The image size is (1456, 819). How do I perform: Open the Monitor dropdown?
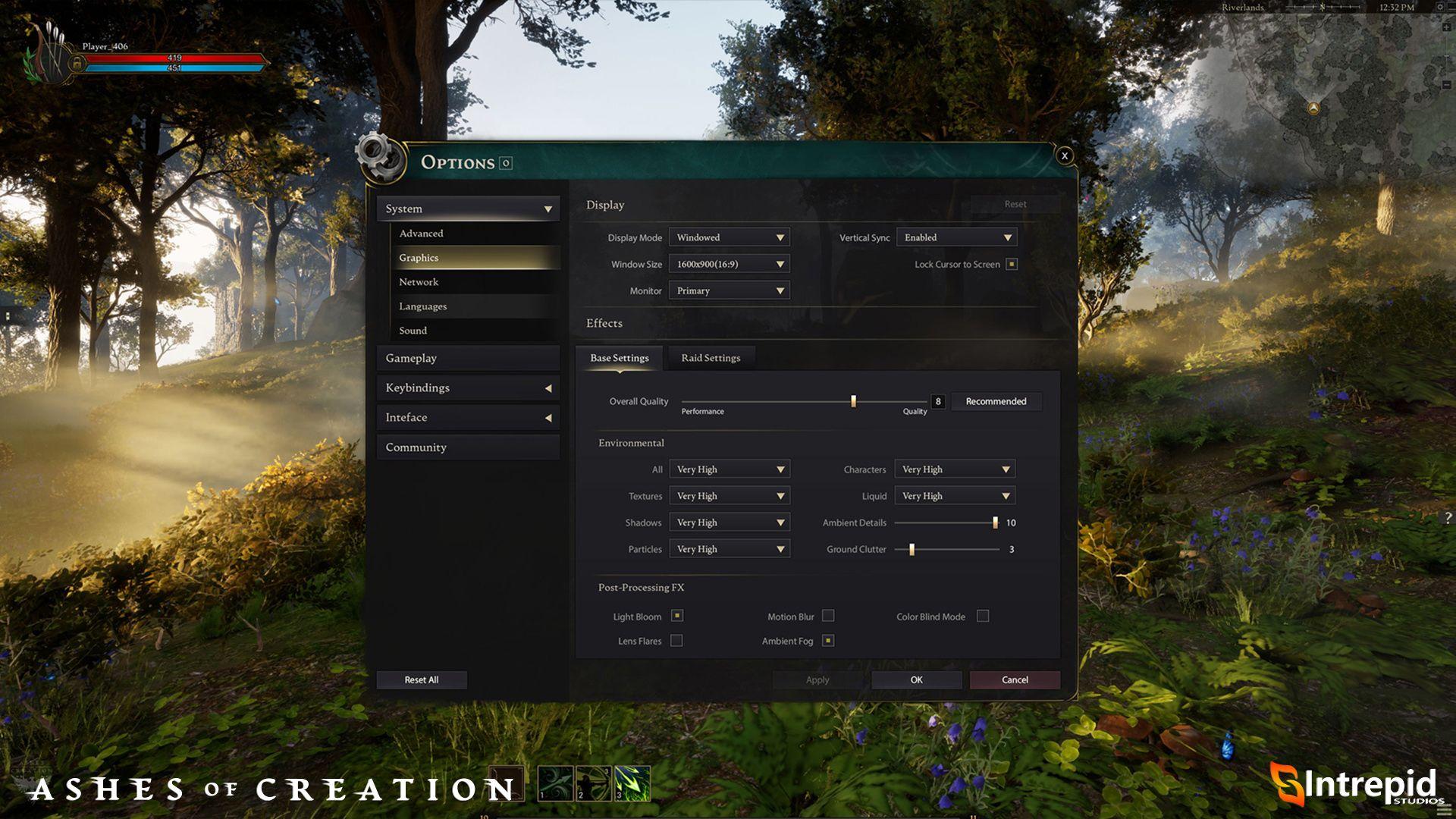coord(730,290)
